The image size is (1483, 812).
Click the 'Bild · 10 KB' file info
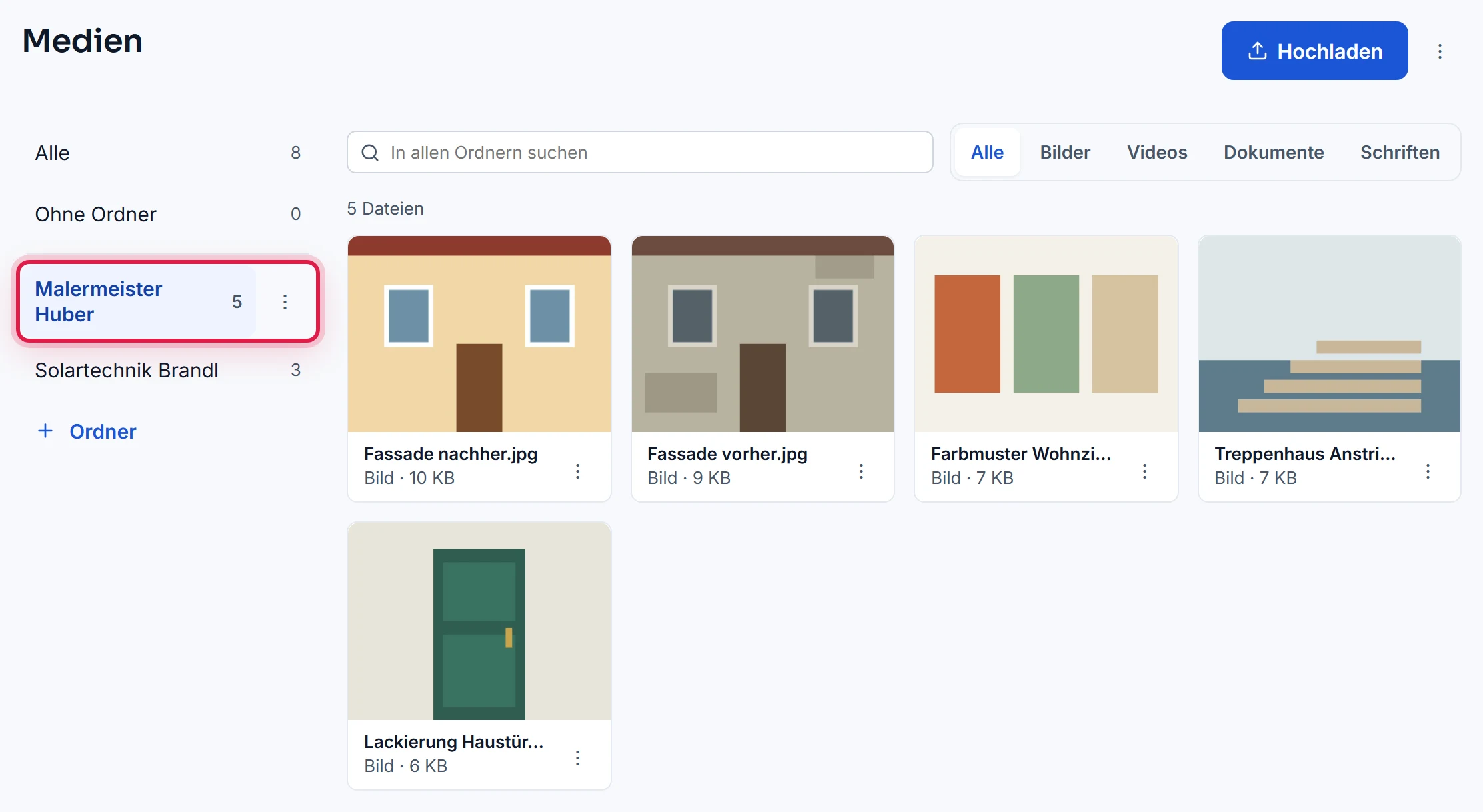pos(409,478)
